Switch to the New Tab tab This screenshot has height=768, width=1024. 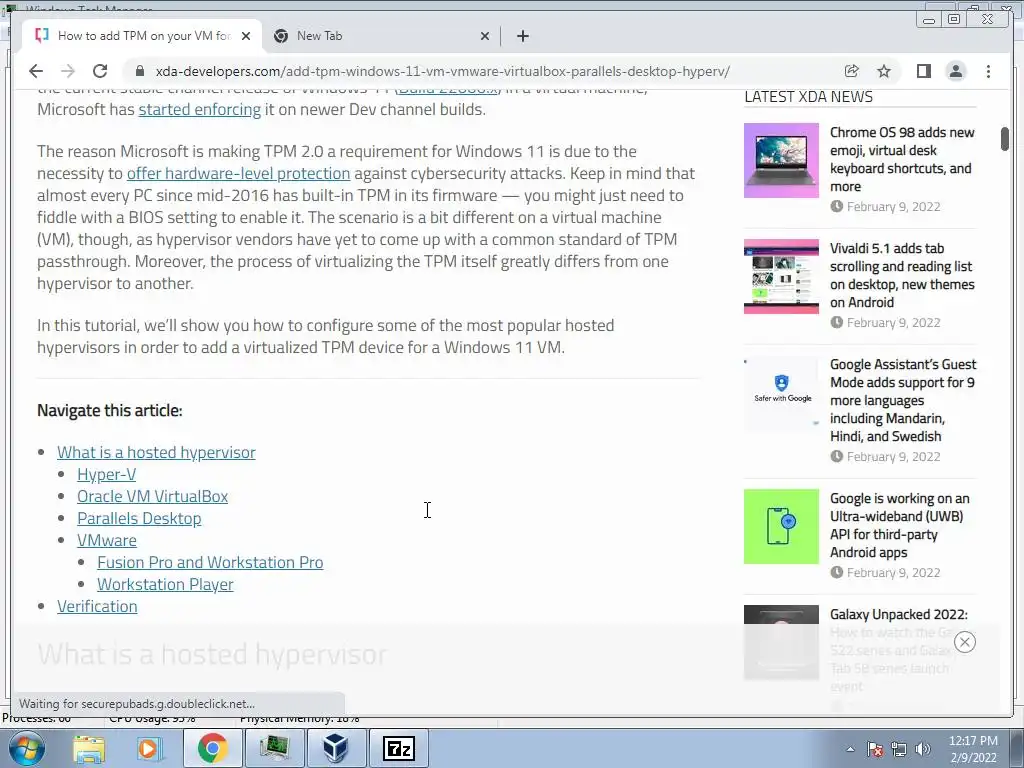point(379,36)
